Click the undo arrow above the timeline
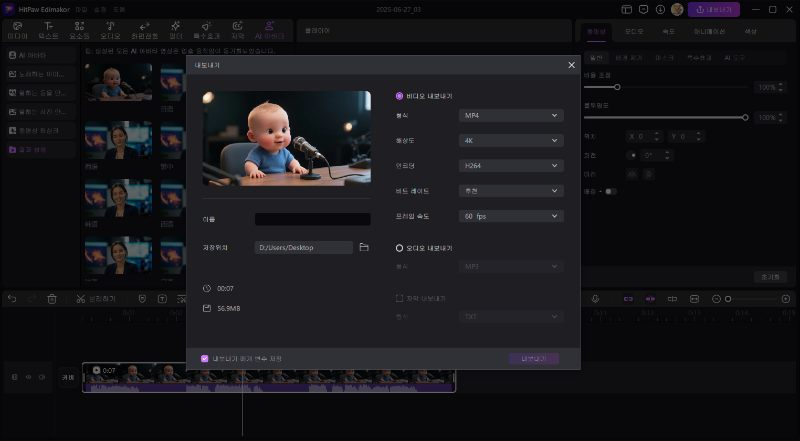The image size is (800, 441). tap(12, 298)
